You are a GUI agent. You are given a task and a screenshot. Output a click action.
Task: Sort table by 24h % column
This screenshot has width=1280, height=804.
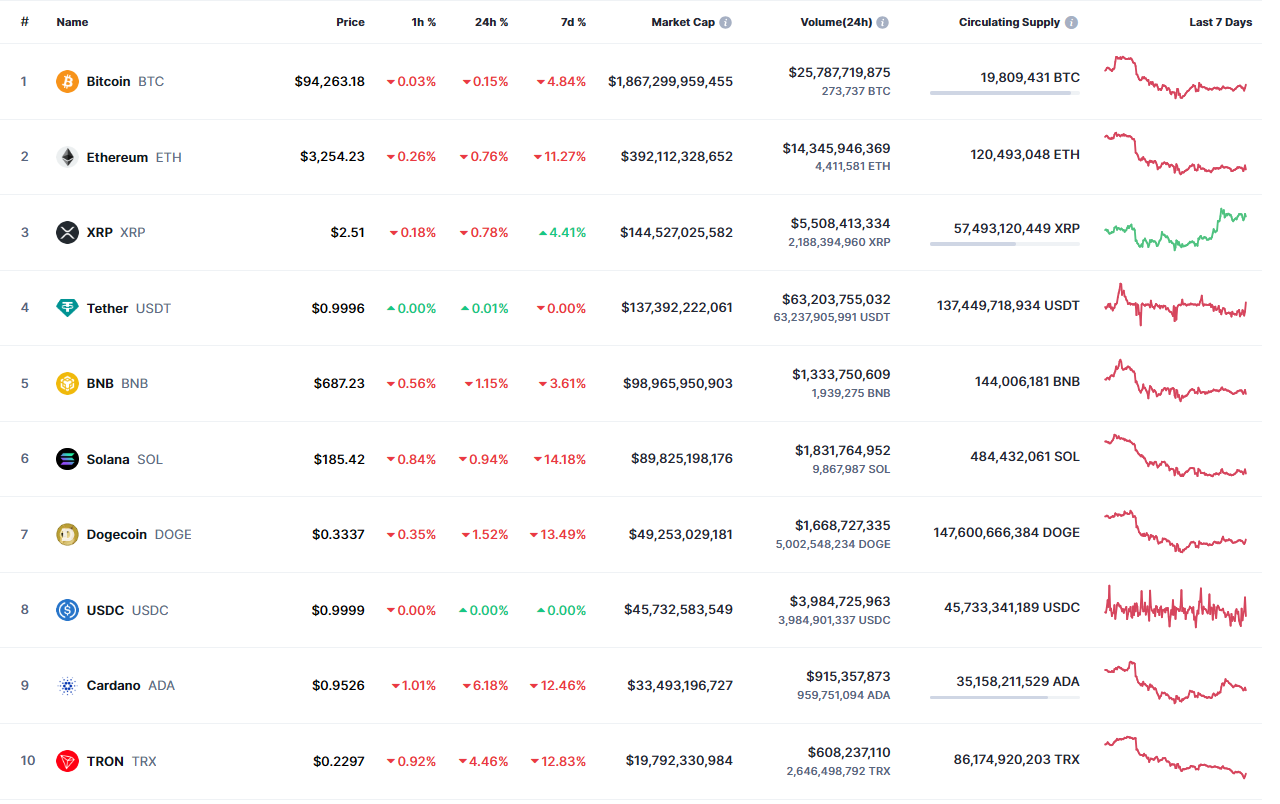point(491,22)
